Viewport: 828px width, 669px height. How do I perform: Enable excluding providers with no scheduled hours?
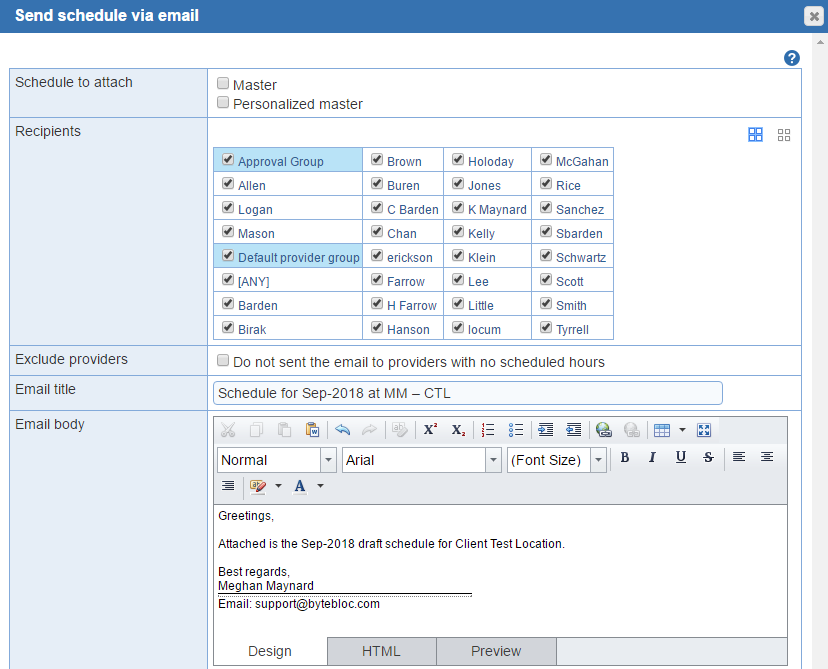[223, 361]
